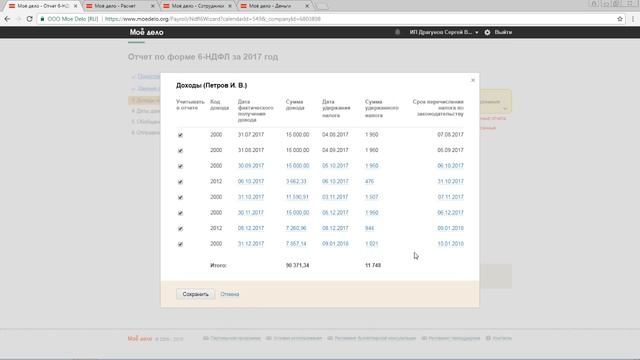
Task: Select total income value 90 371,34
Action: click(x=297, y=265)
